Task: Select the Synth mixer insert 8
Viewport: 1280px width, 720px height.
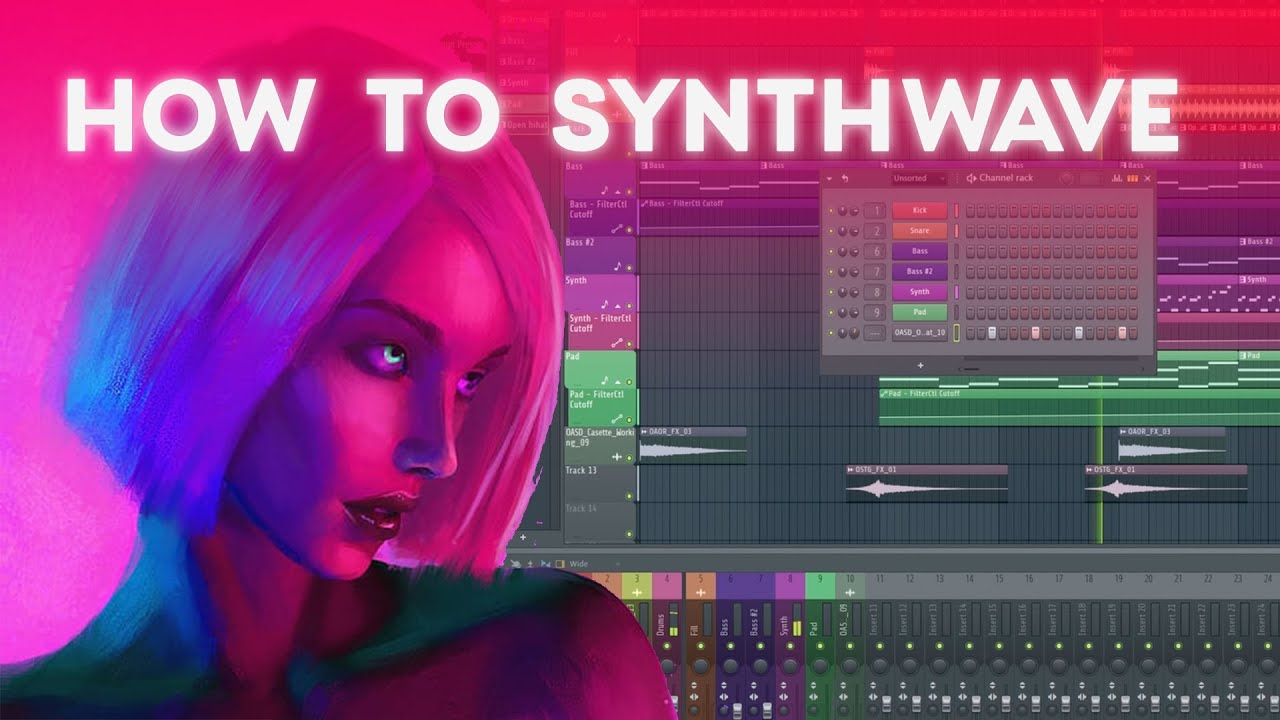Action: pos(790,644)
